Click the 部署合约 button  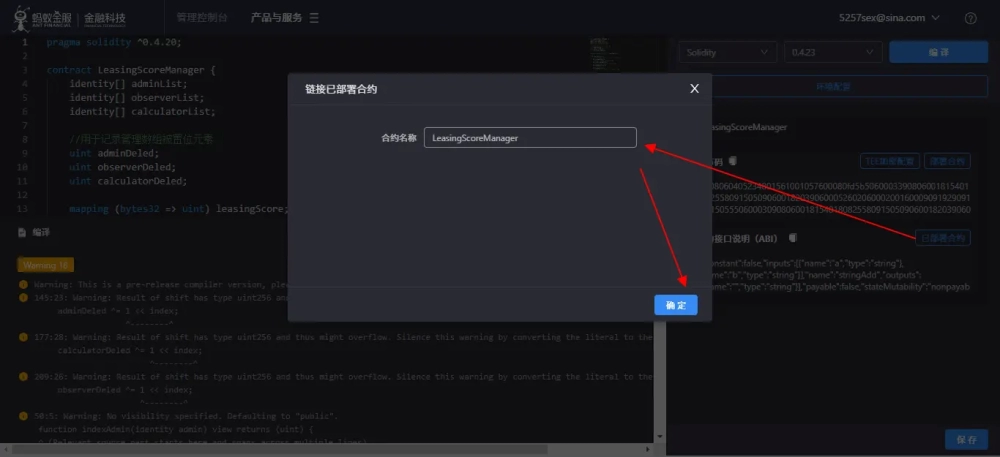tap(947, 161)
